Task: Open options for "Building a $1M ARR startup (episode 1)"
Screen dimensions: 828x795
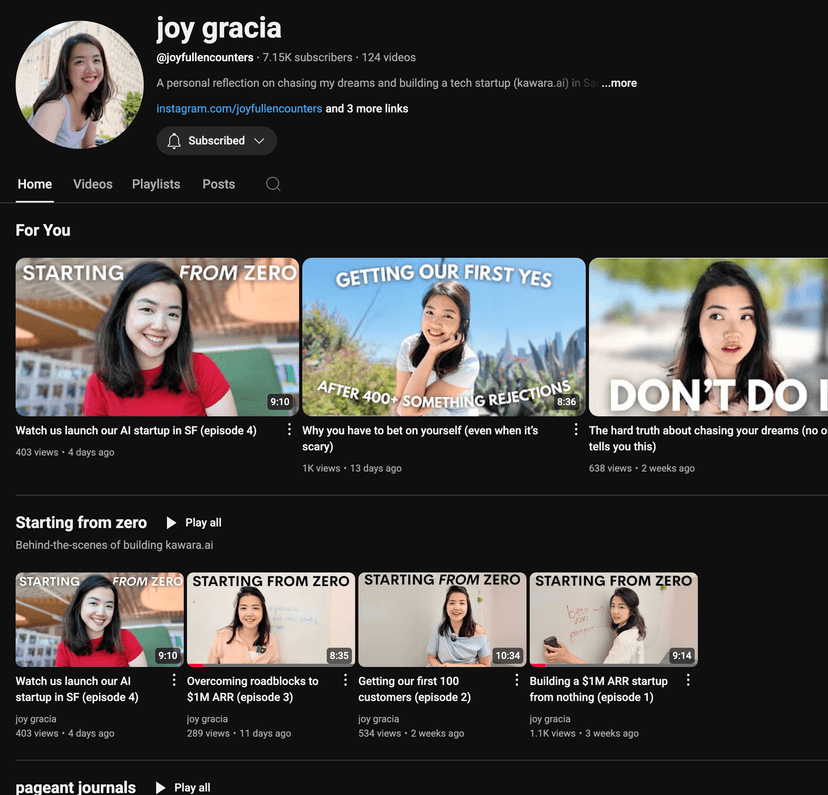Action: click(x=687, y=679)
